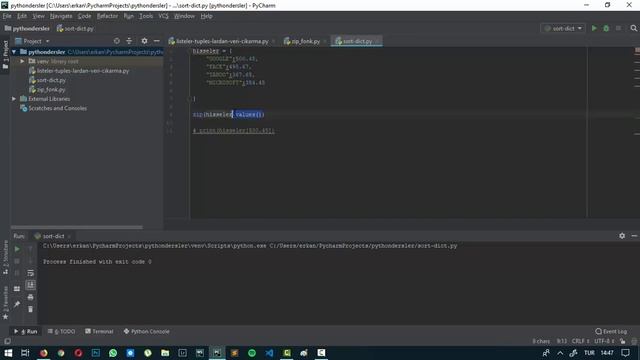Click the stop button in top toolbar
Image resolution: width=640 pixels, height=360 pixels.
pos(618,28)
